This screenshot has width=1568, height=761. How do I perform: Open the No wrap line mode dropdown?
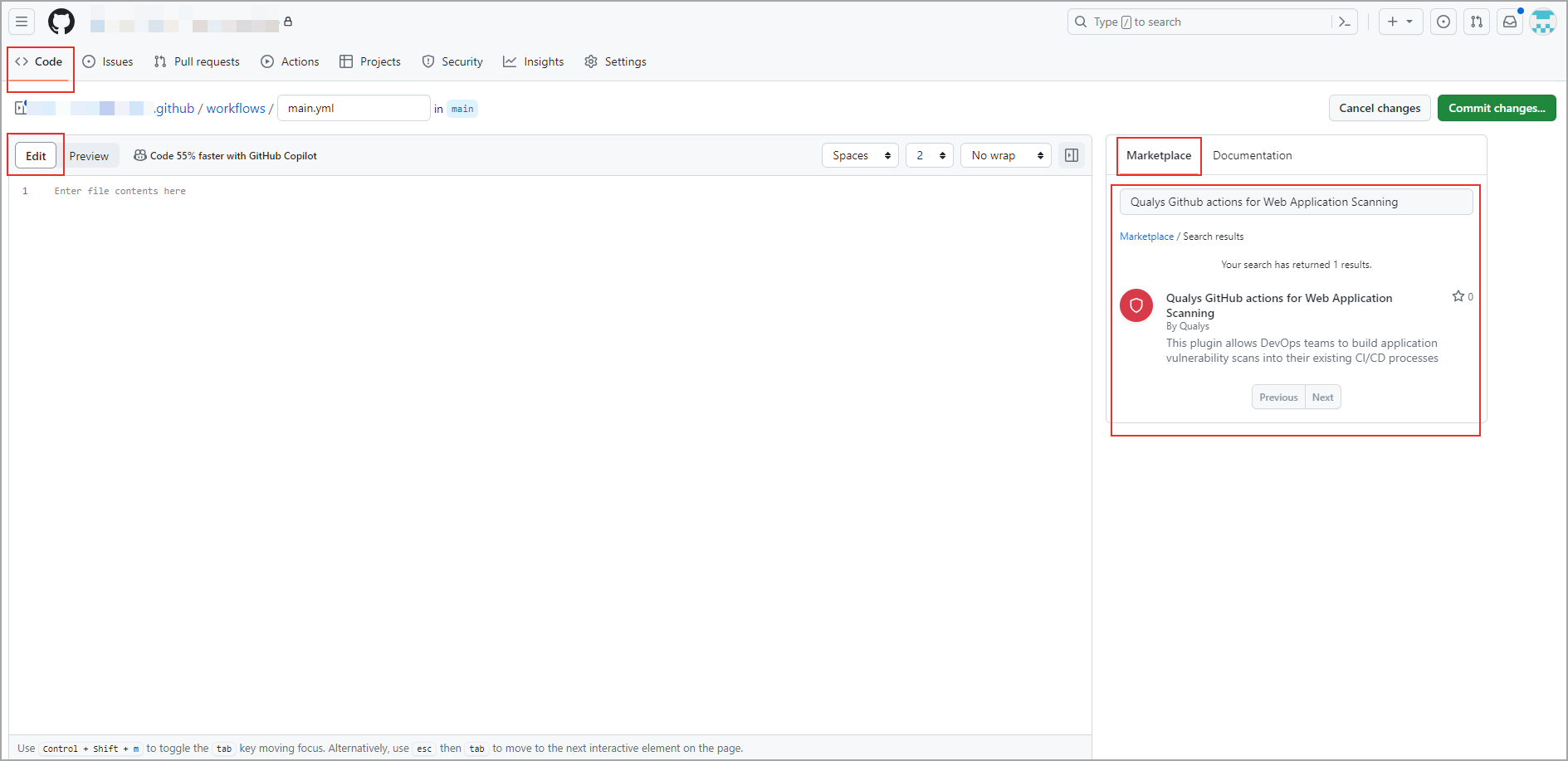(1006, 155)
